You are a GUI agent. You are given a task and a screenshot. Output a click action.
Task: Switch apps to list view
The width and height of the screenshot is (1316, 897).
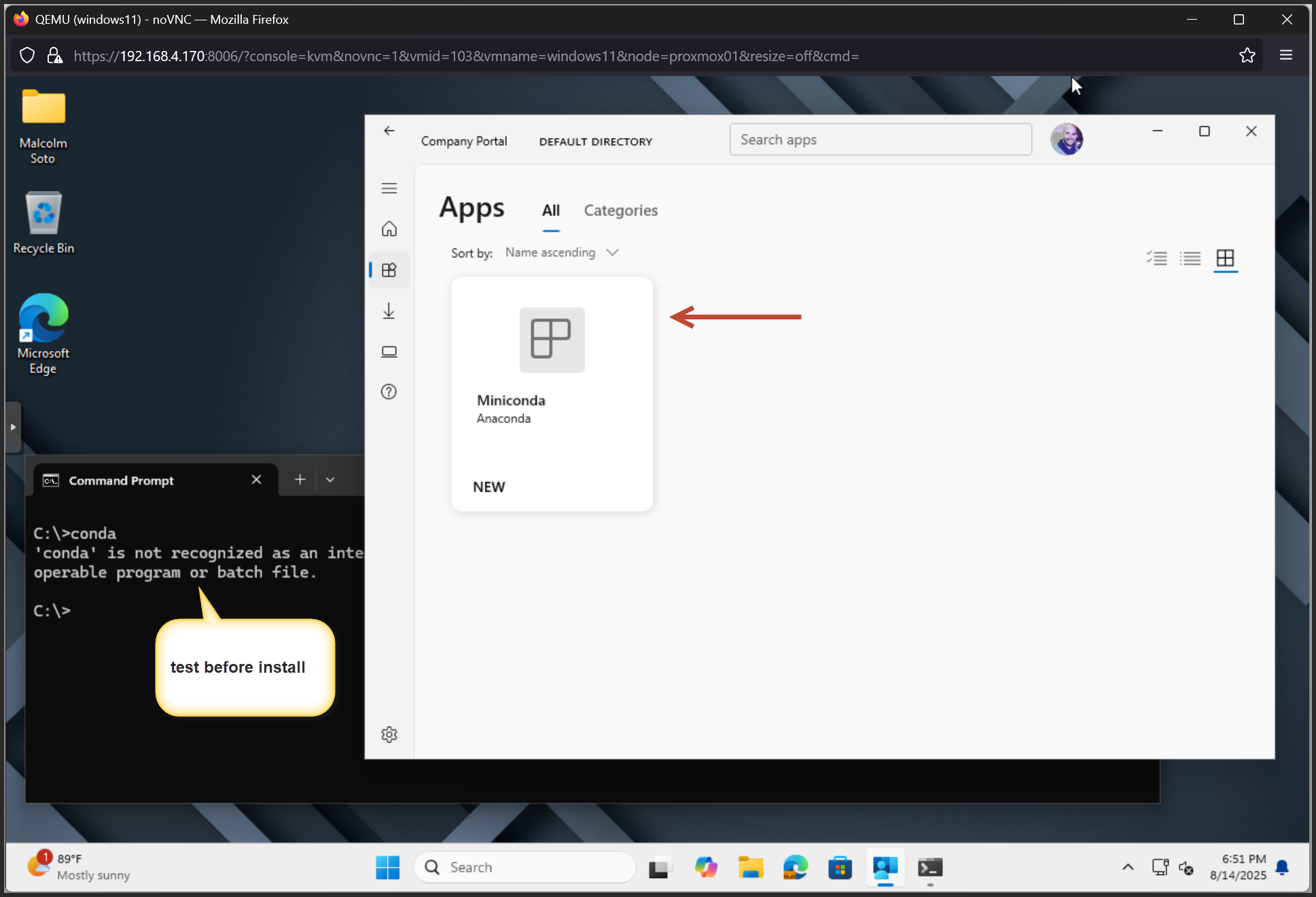click(x=1190, y=258)
